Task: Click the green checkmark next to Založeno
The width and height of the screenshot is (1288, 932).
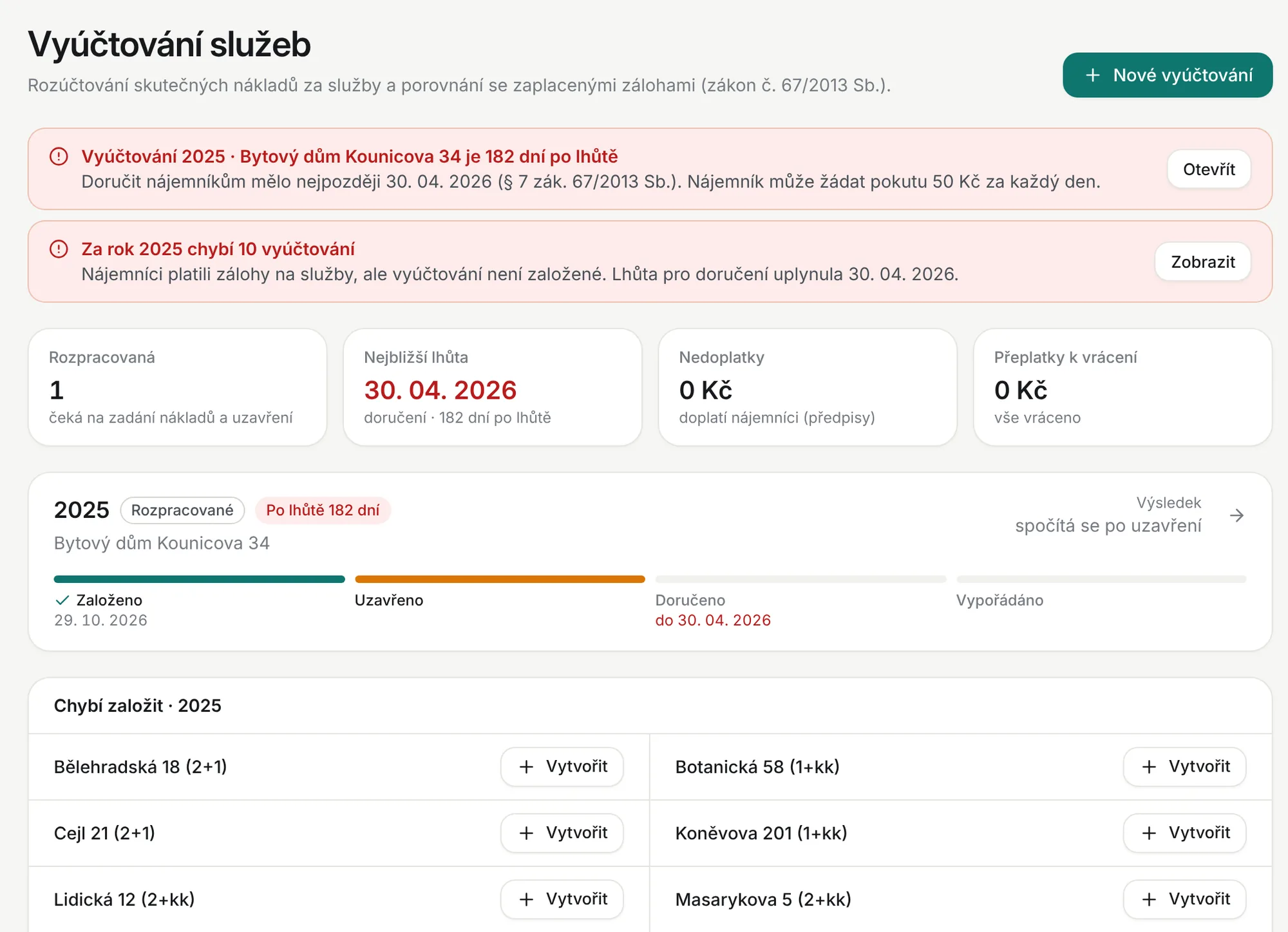Action: (62, 600)
